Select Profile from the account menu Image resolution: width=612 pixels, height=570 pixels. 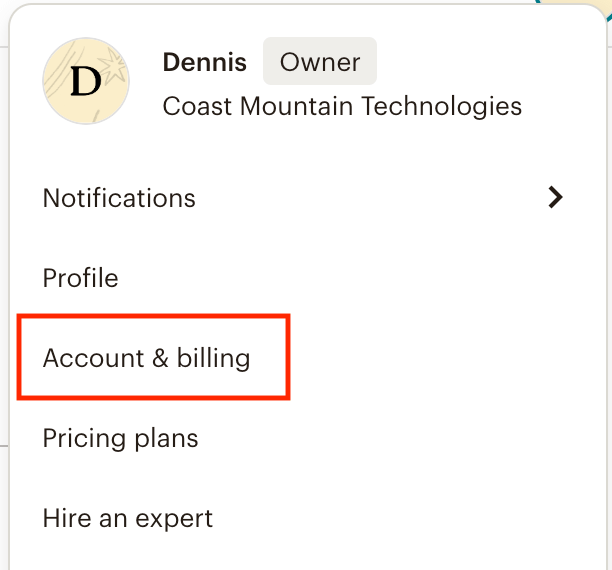pyautogui.click(x=81, y=278)
